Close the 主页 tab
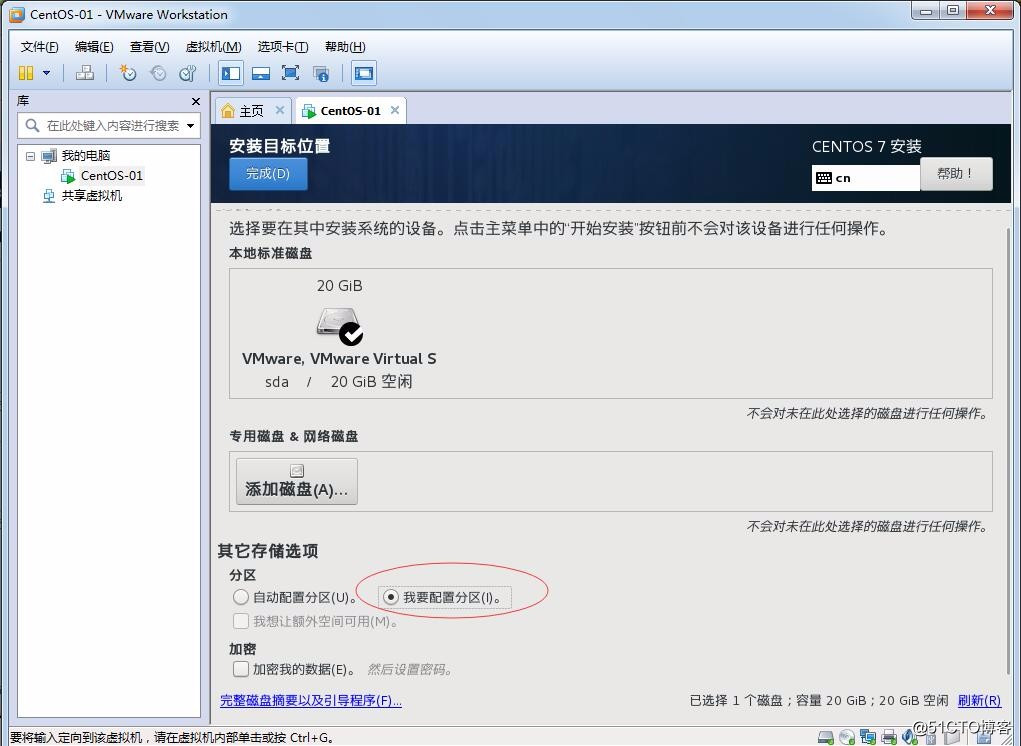 279,110
